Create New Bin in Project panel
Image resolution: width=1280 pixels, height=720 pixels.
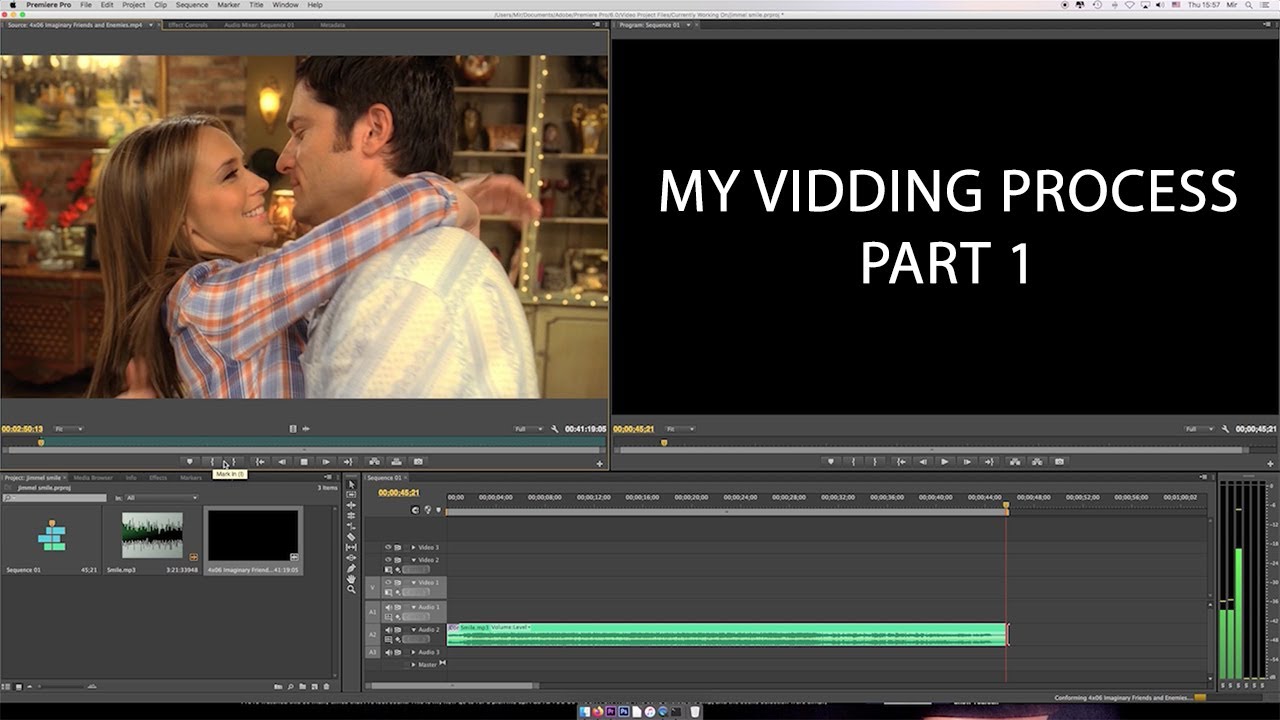point(302,687)
